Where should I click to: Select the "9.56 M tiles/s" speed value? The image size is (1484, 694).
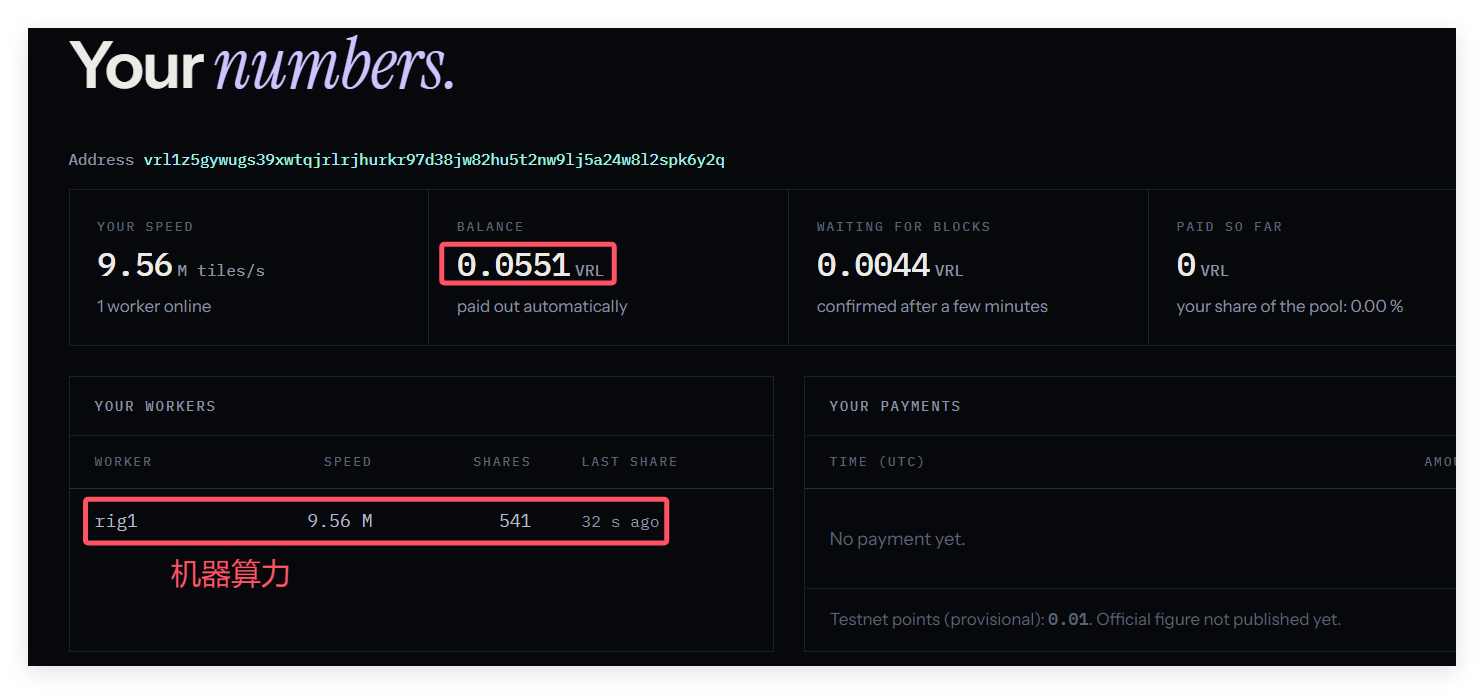181,266
